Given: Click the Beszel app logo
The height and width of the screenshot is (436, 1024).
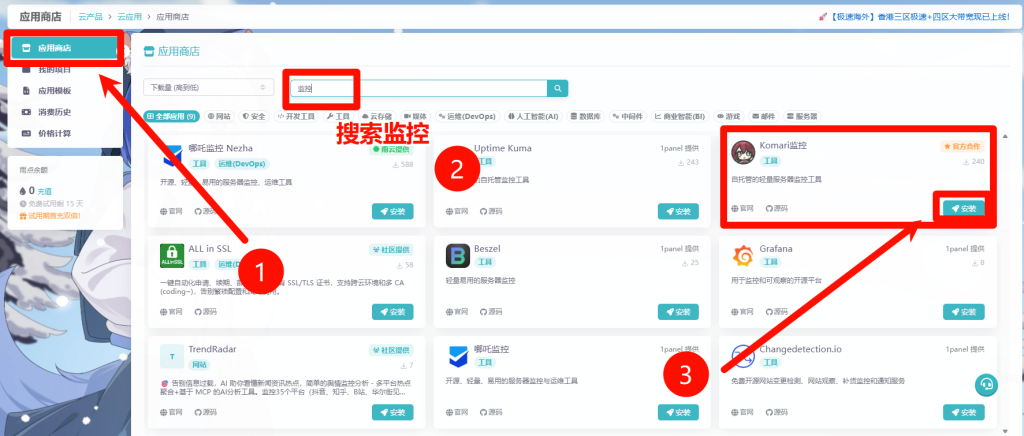Looking at the screenshot, I should [457, 254].
